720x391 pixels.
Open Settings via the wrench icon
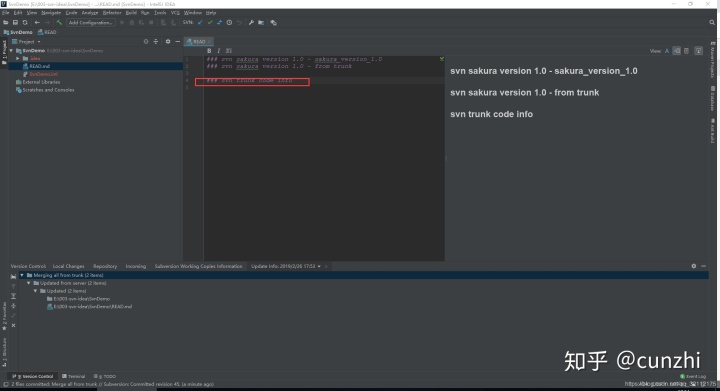coord(251,22)
